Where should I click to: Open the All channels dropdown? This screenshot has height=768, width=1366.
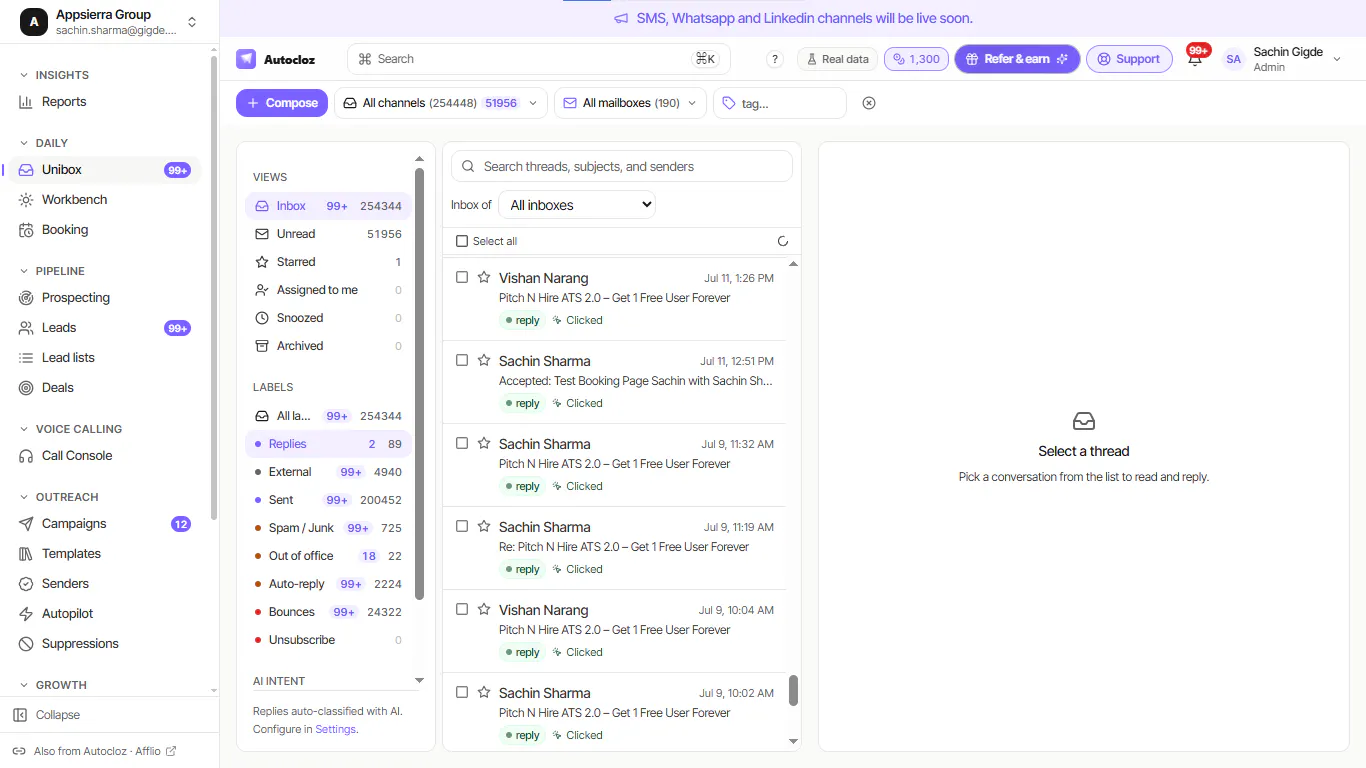click(x=440, y=103)
